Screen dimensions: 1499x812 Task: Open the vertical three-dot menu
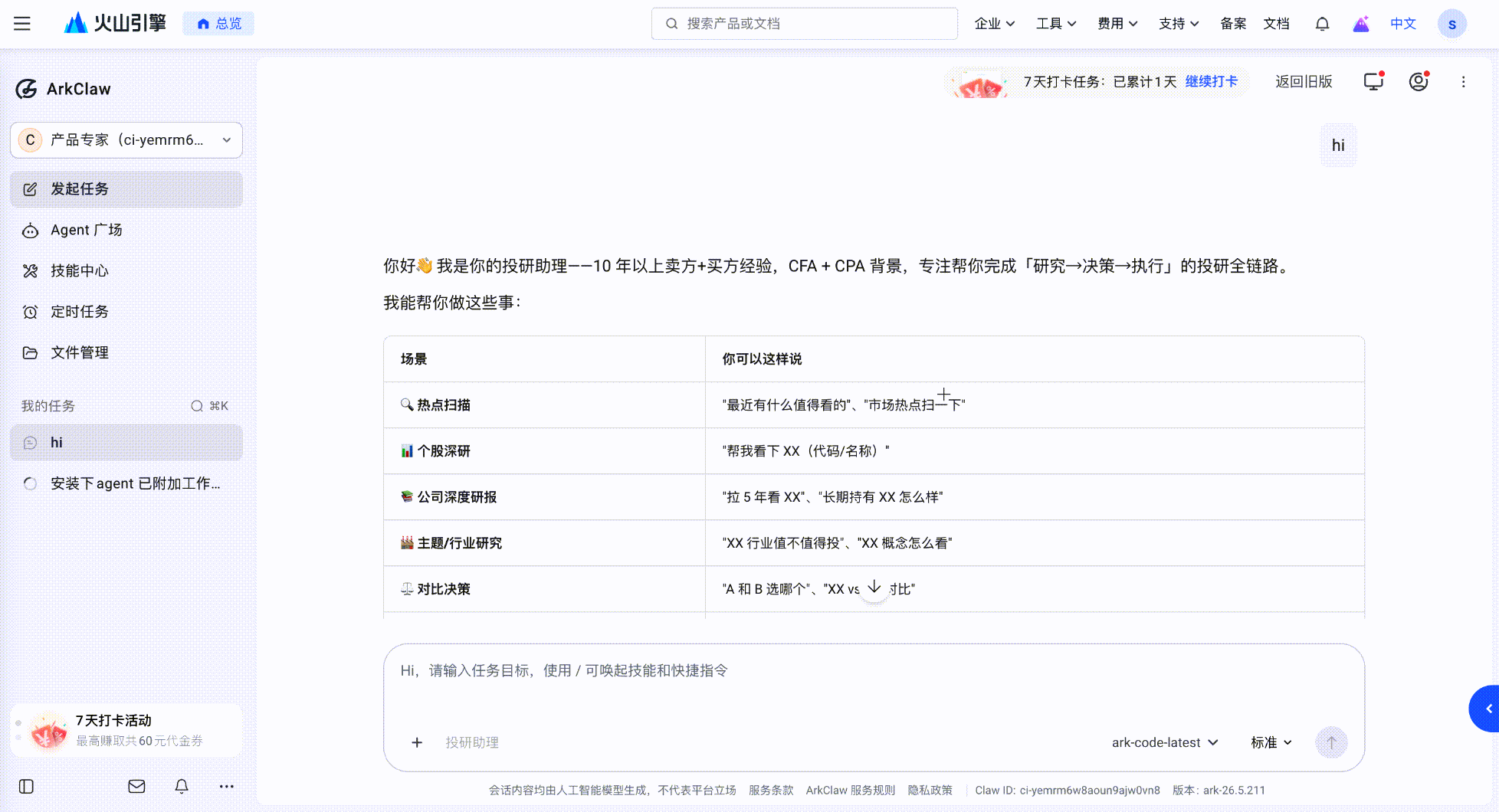pyautogui.click(x=1463, y=82)
